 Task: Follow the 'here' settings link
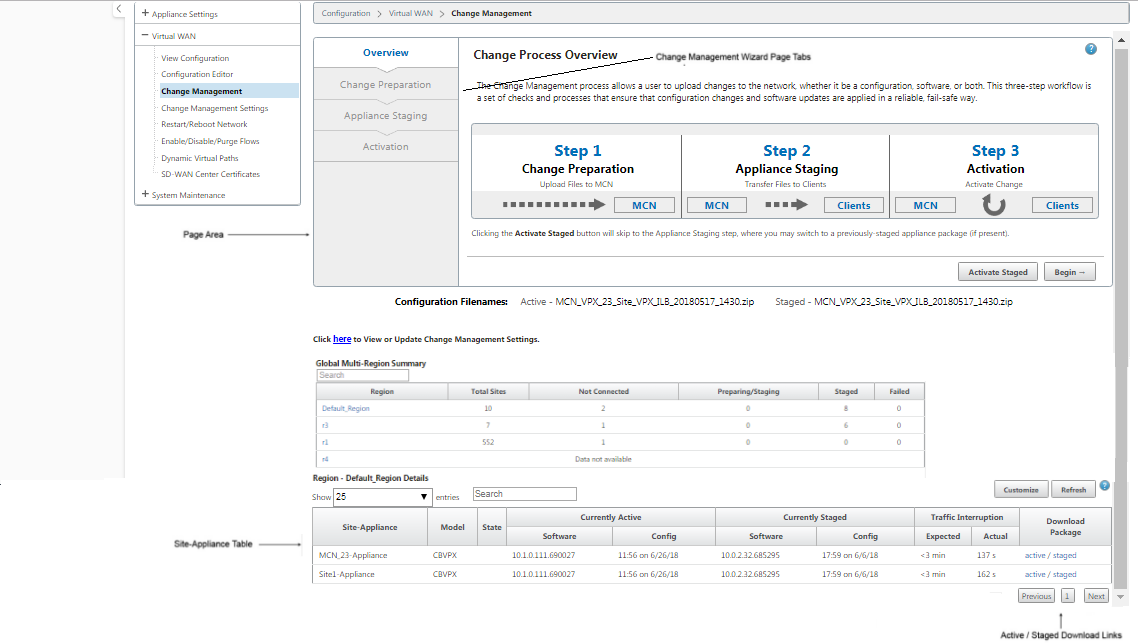click(342, 339)
